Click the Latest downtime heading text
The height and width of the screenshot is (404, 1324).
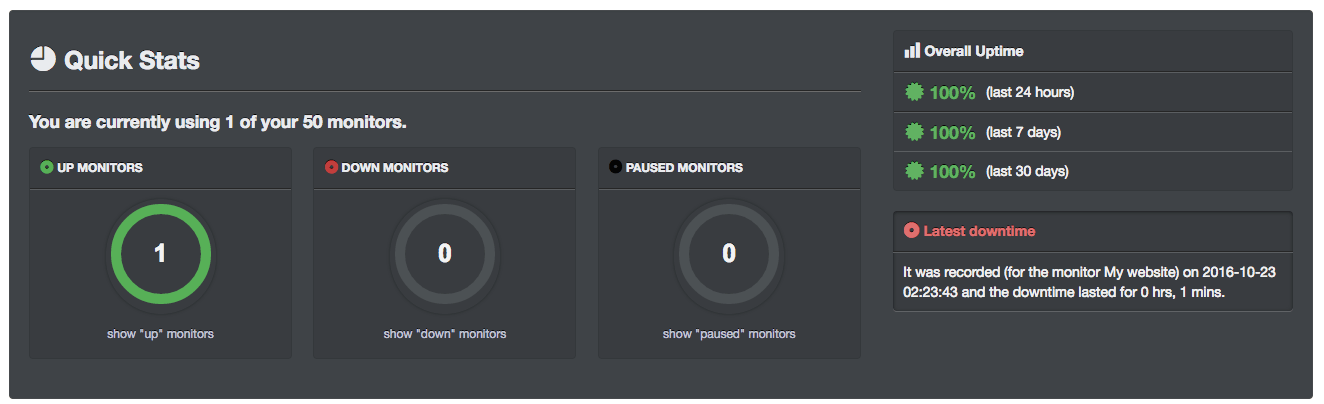coord(979,231)
